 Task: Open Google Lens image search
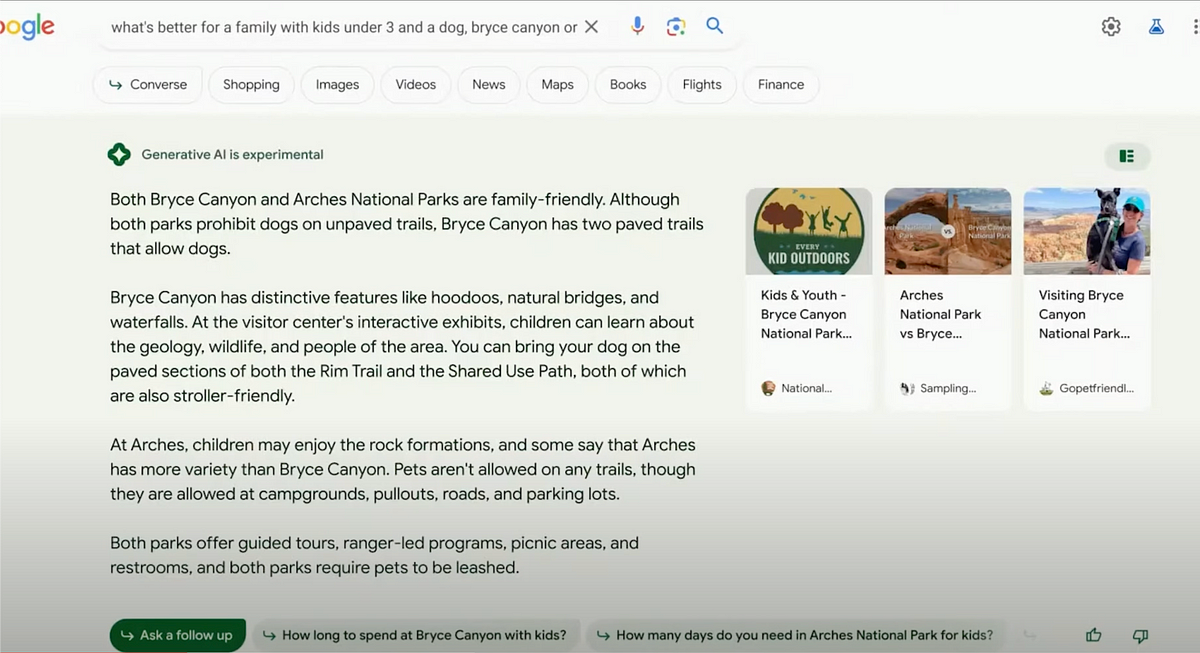tap(676, 27)
